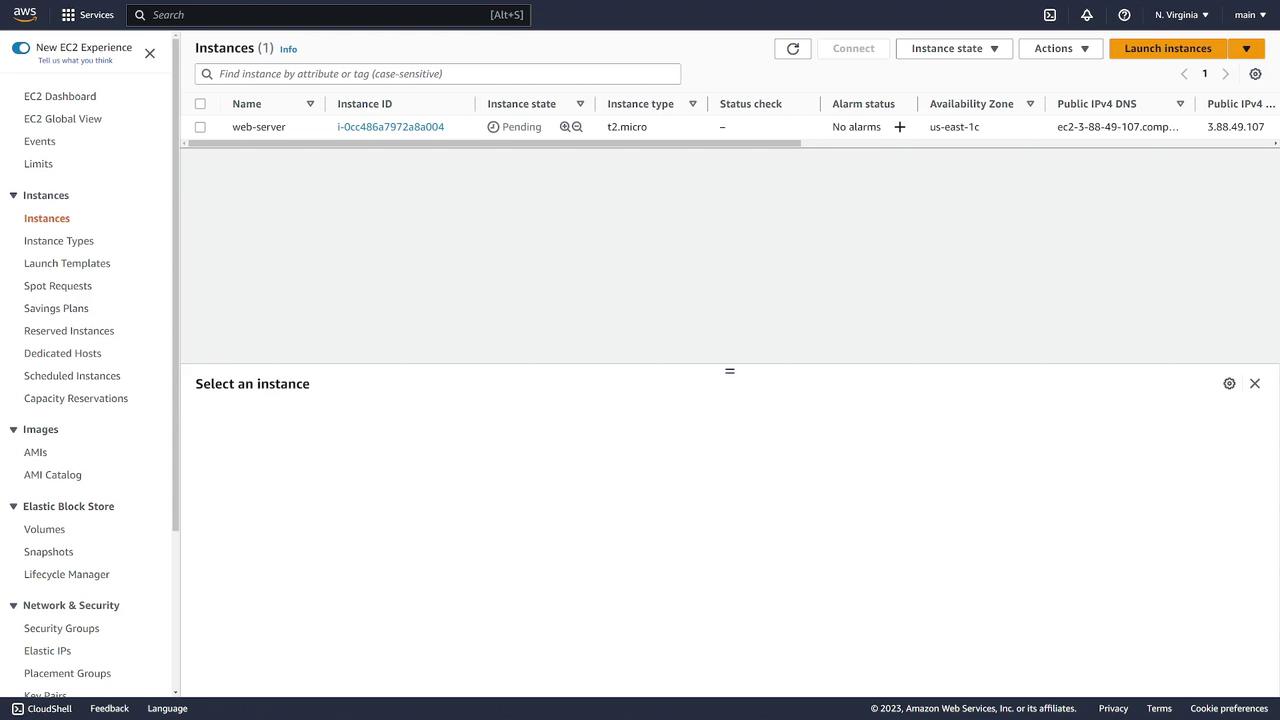Sort by the Name column arrow
1280x720 pixels.
coord(310,104)
